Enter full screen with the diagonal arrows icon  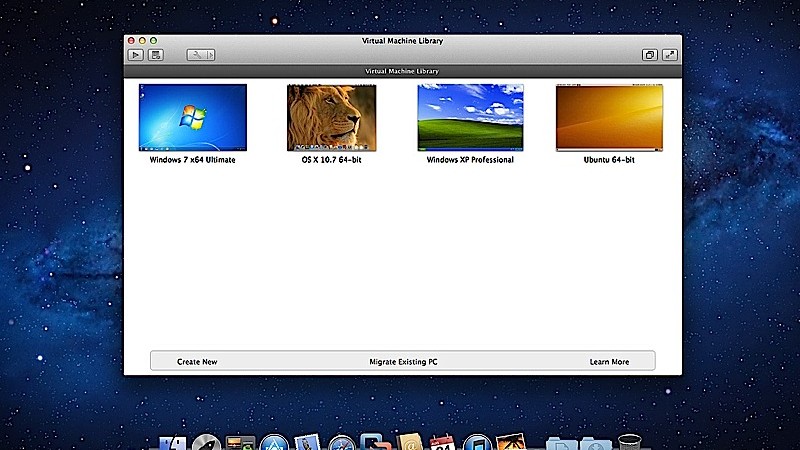(669, 55)
